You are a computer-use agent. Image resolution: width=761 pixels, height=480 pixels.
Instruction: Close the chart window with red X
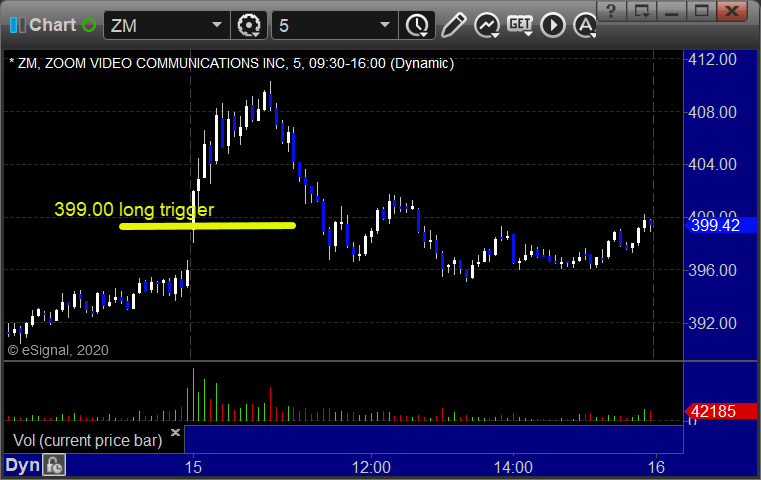[732, 11]
